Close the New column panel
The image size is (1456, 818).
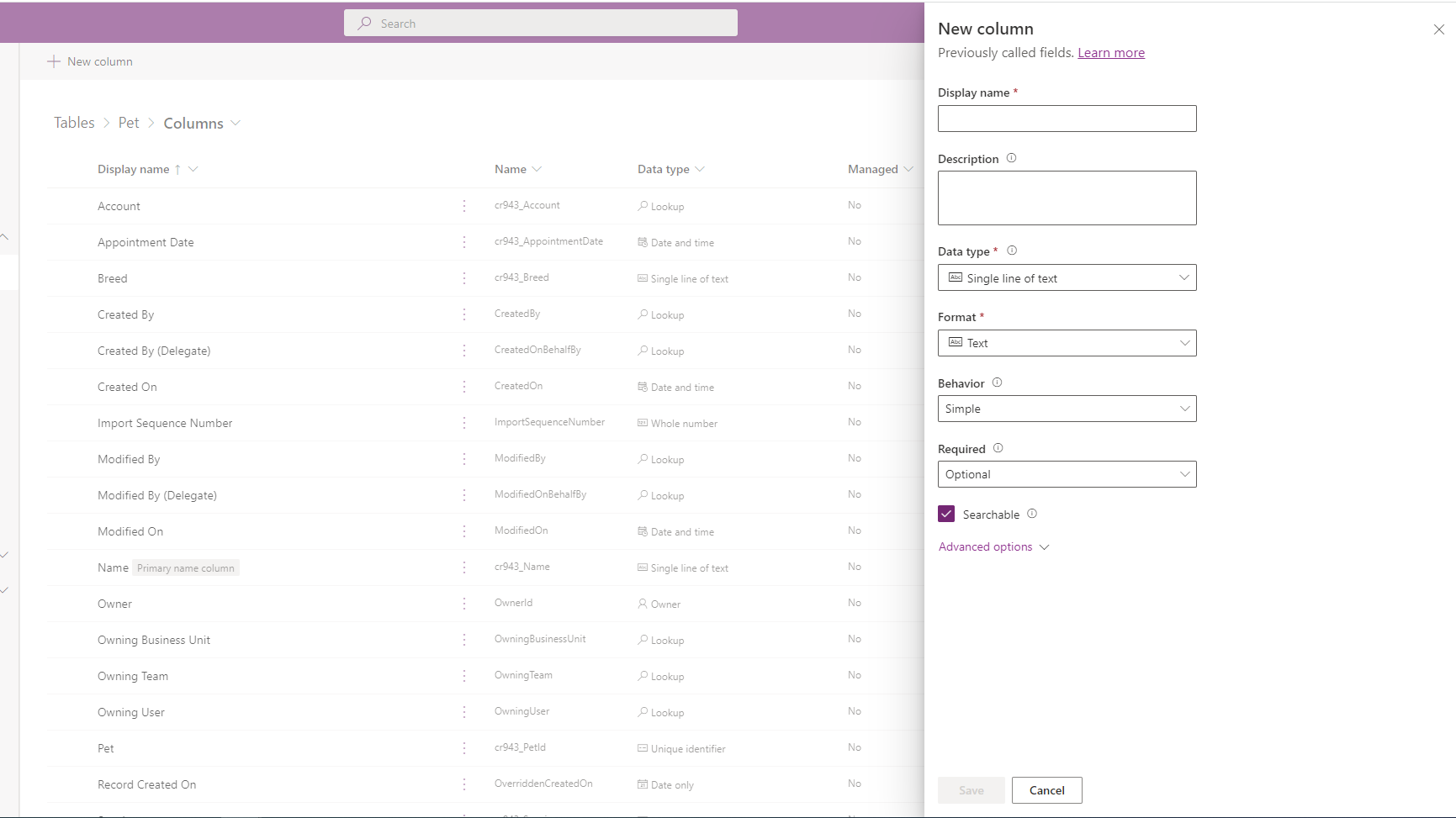click(1439, 29)
